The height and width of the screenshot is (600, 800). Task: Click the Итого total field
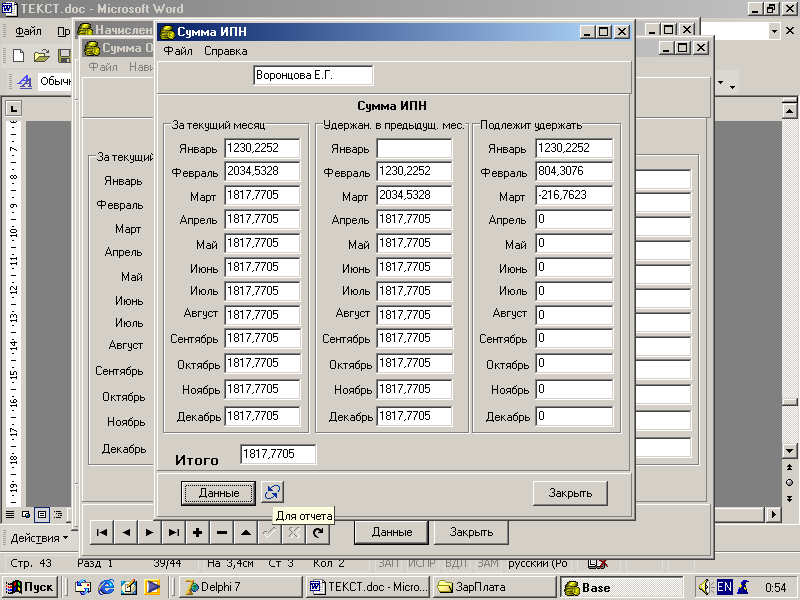278,455
